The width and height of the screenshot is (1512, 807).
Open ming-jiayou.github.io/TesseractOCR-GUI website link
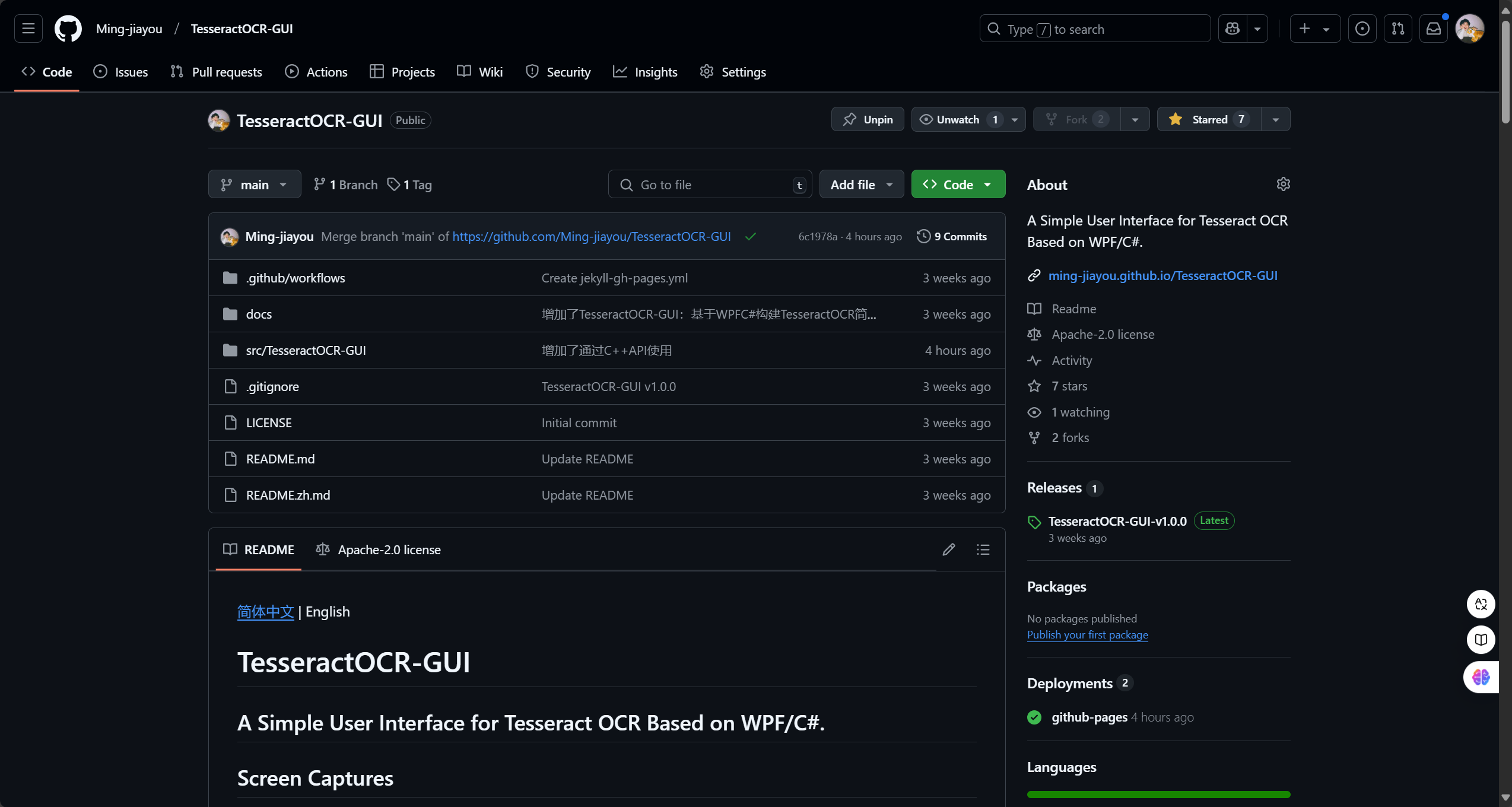pos(1162,275)
